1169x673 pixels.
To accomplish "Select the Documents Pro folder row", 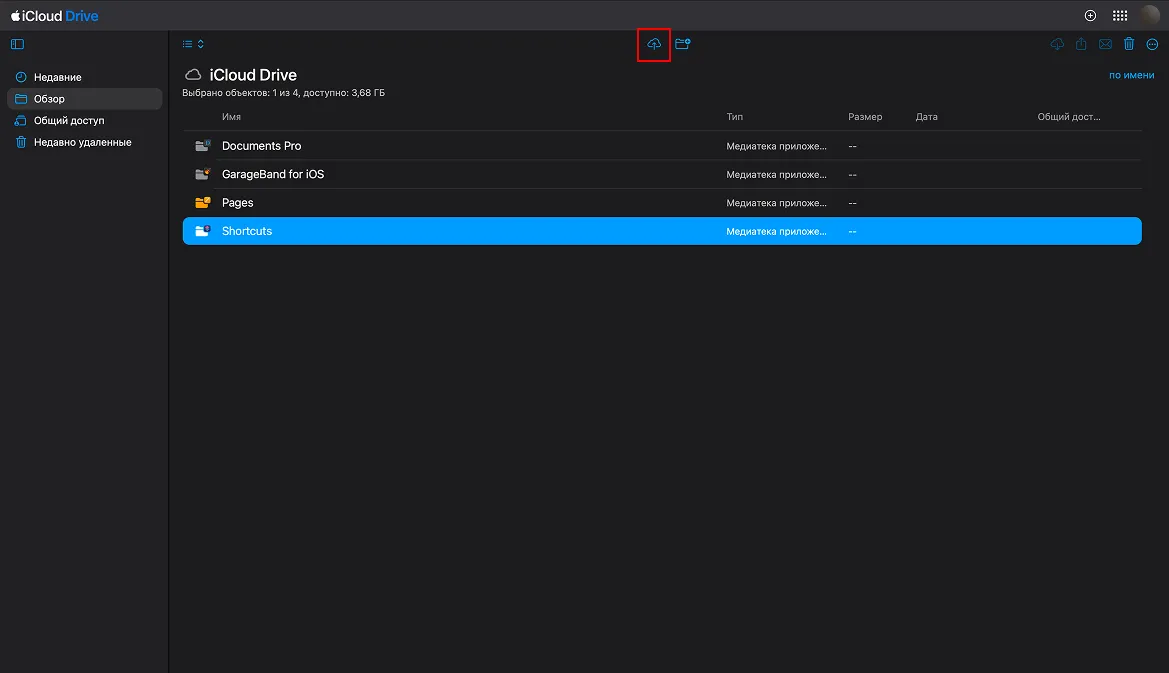I will tap(662, 146).
